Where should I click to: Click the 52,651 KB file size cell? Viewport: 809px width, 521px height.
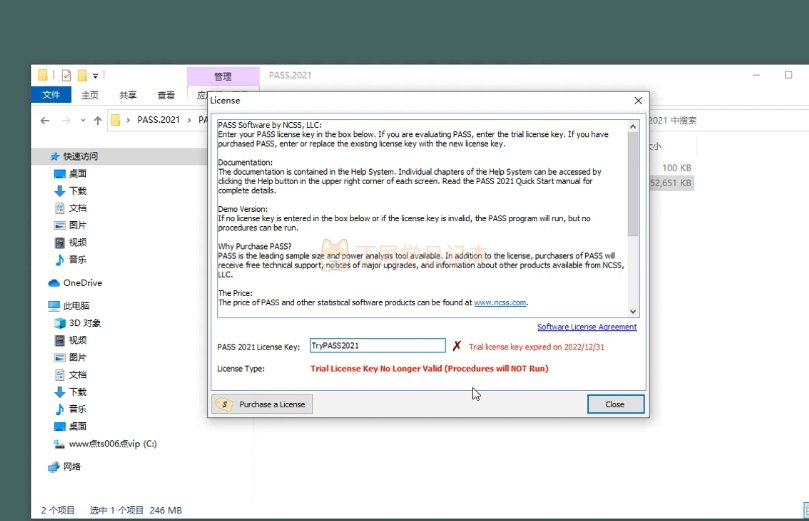(671, 183)
